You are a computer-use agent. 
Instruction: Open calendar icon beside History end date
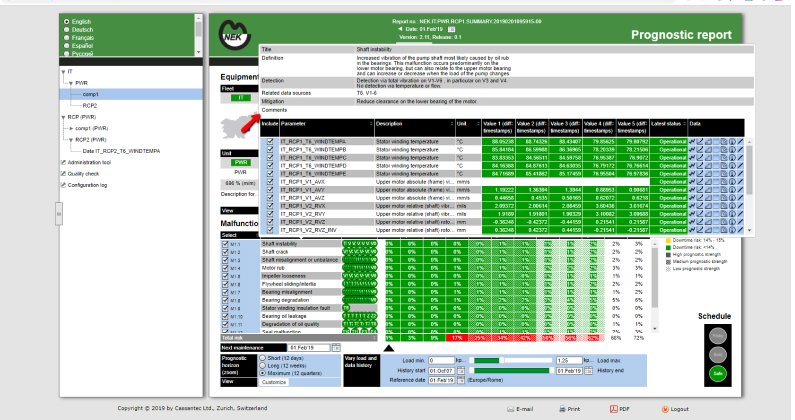click(588, 371)
